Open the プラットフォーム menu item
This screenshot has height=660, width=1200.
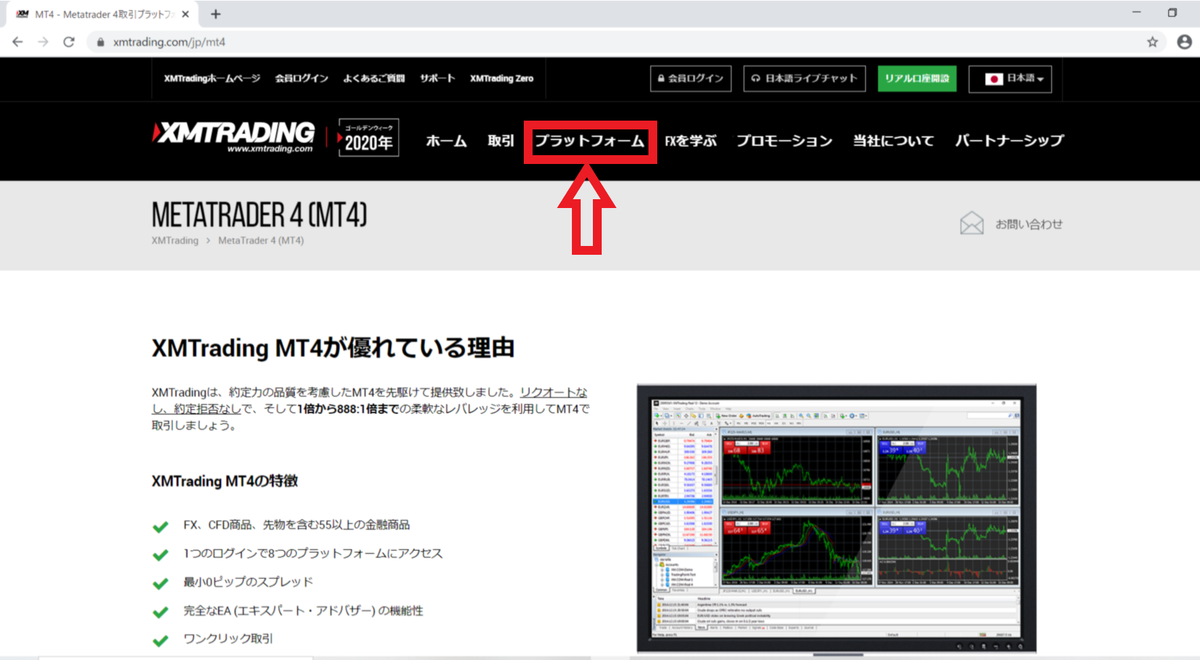point(590,141)
